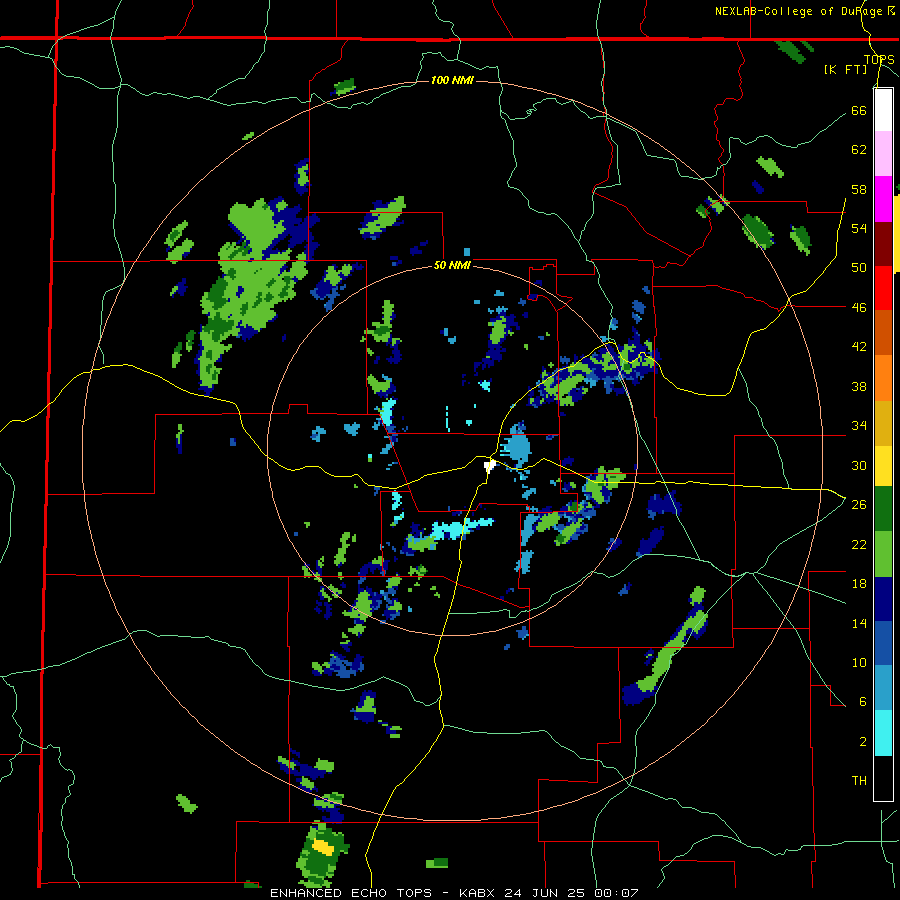Click the white radar site marker at center
Viewport: 900px width, 900px height.
tap(489, 465)
